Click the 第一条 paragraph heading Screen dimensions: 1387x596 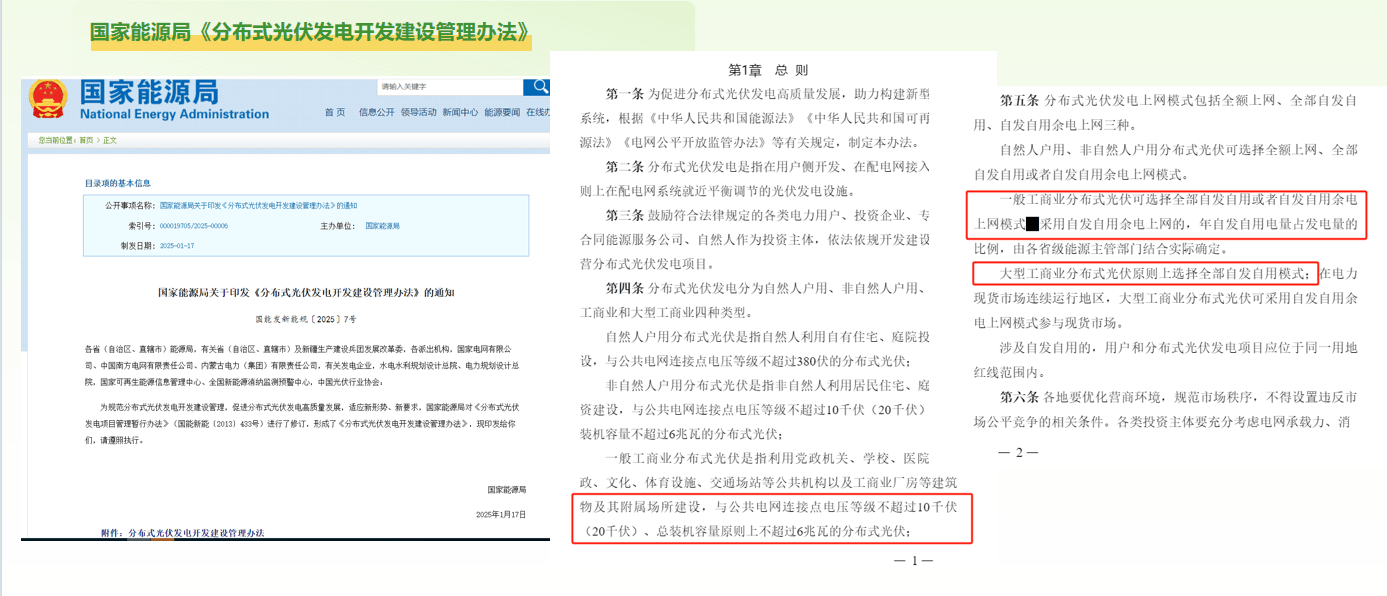click(625, 94)
